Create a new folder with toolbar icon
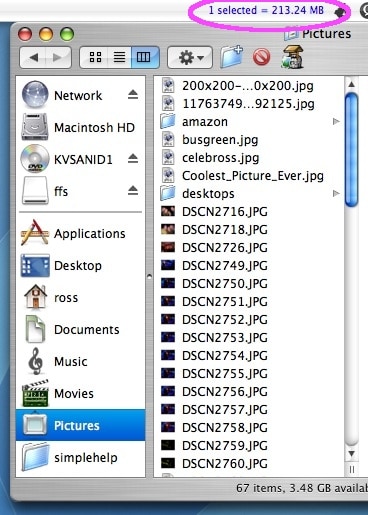Image resolution: width=368 pixels, height=515 pixels. click(x=231, y=57)
